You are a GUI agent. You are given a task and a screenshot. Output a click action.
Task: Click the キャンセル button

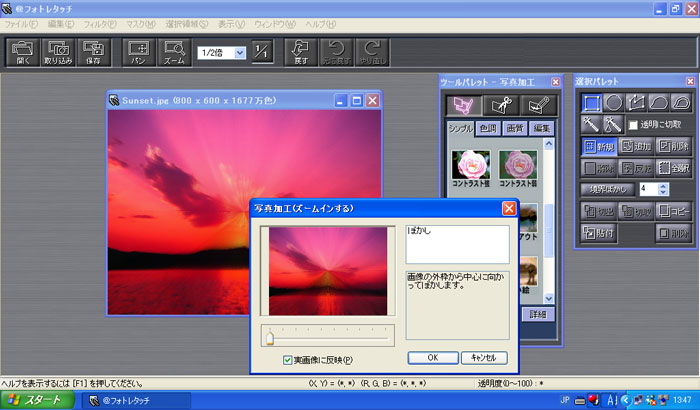483,357
